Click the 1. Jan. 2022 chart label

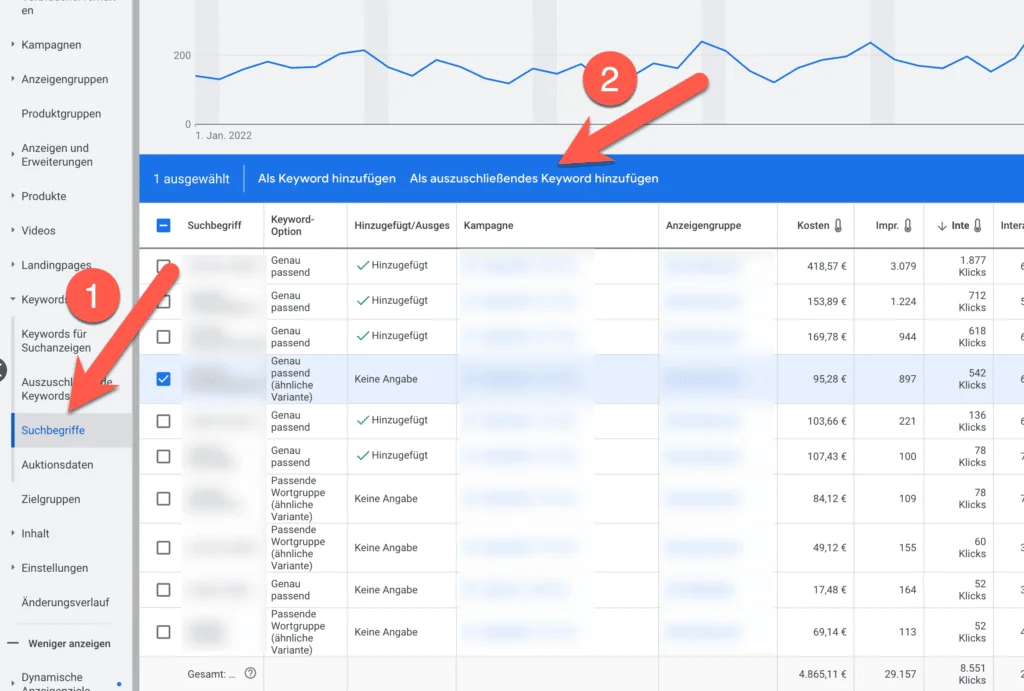point(223,136)
